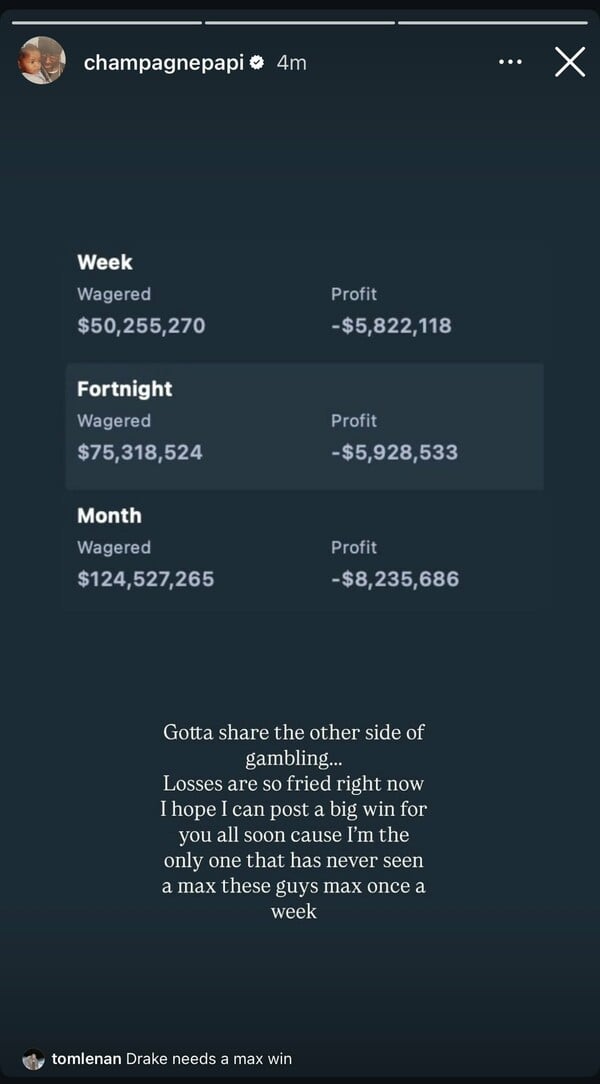Tap the 'Gotta share the other side' caption
The width and height of the screenshot is (600, 1084).
(294, 822)
